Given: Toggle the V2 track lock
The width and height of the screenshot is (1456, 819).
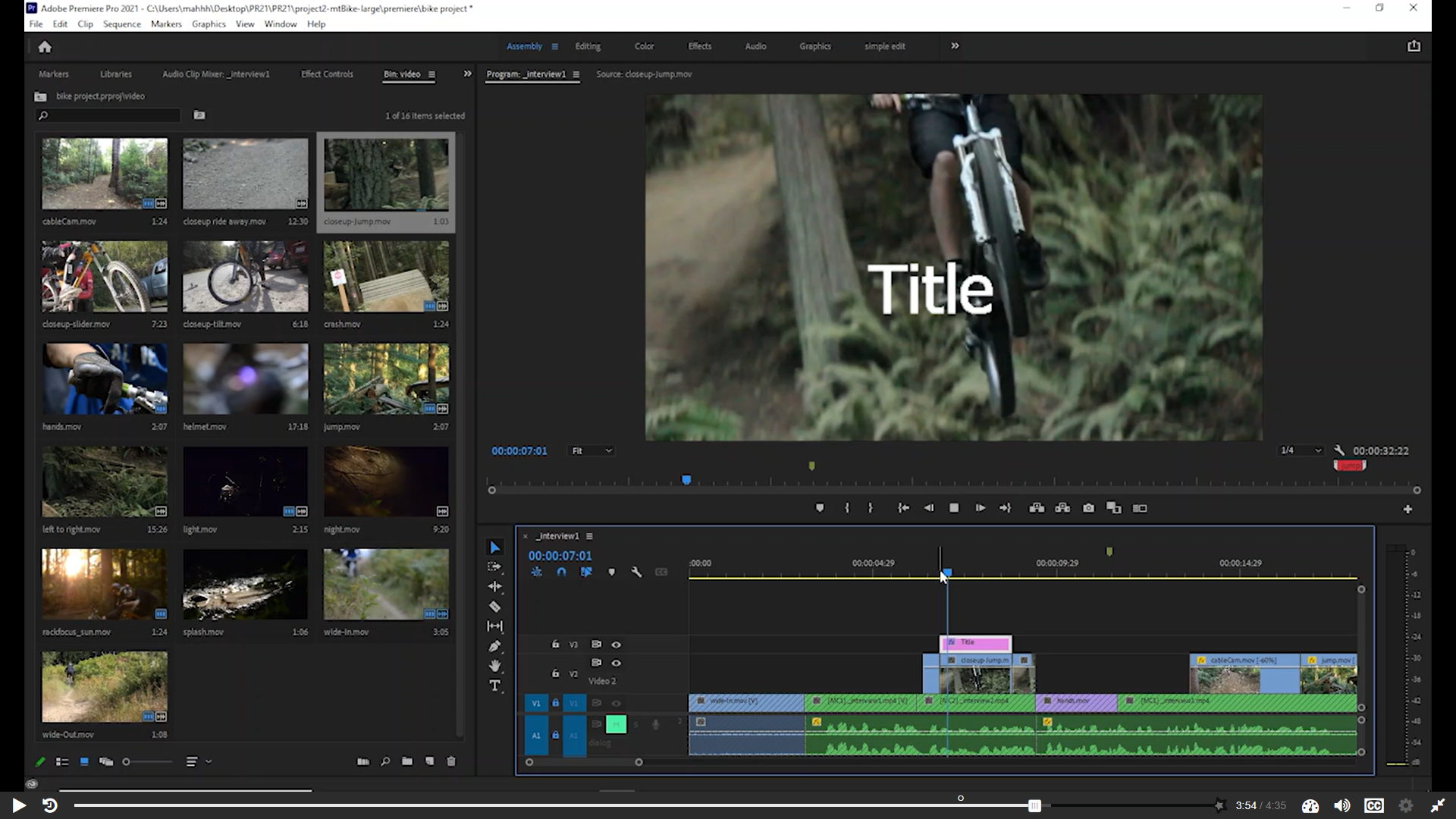Looking at the screenshot, I should click(555, 673).
